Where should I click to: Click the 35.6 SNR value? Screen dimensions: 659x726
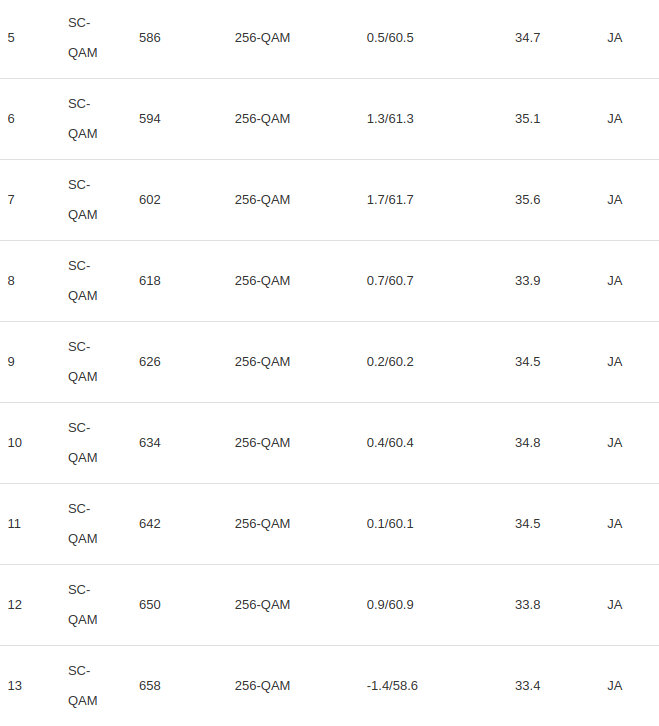[527, 200]
